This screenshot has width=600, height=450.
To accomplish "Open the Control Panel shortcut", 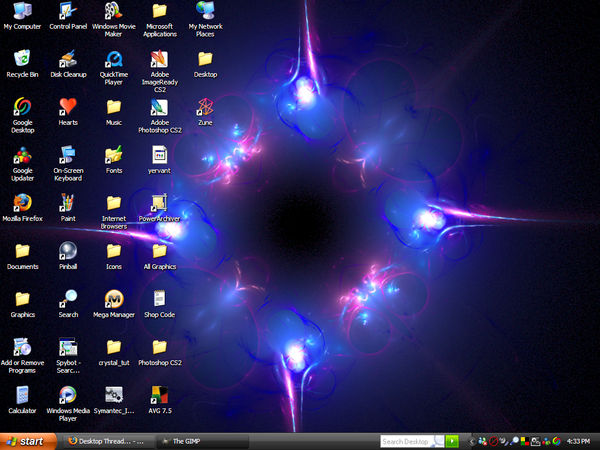I will (68, 15).
